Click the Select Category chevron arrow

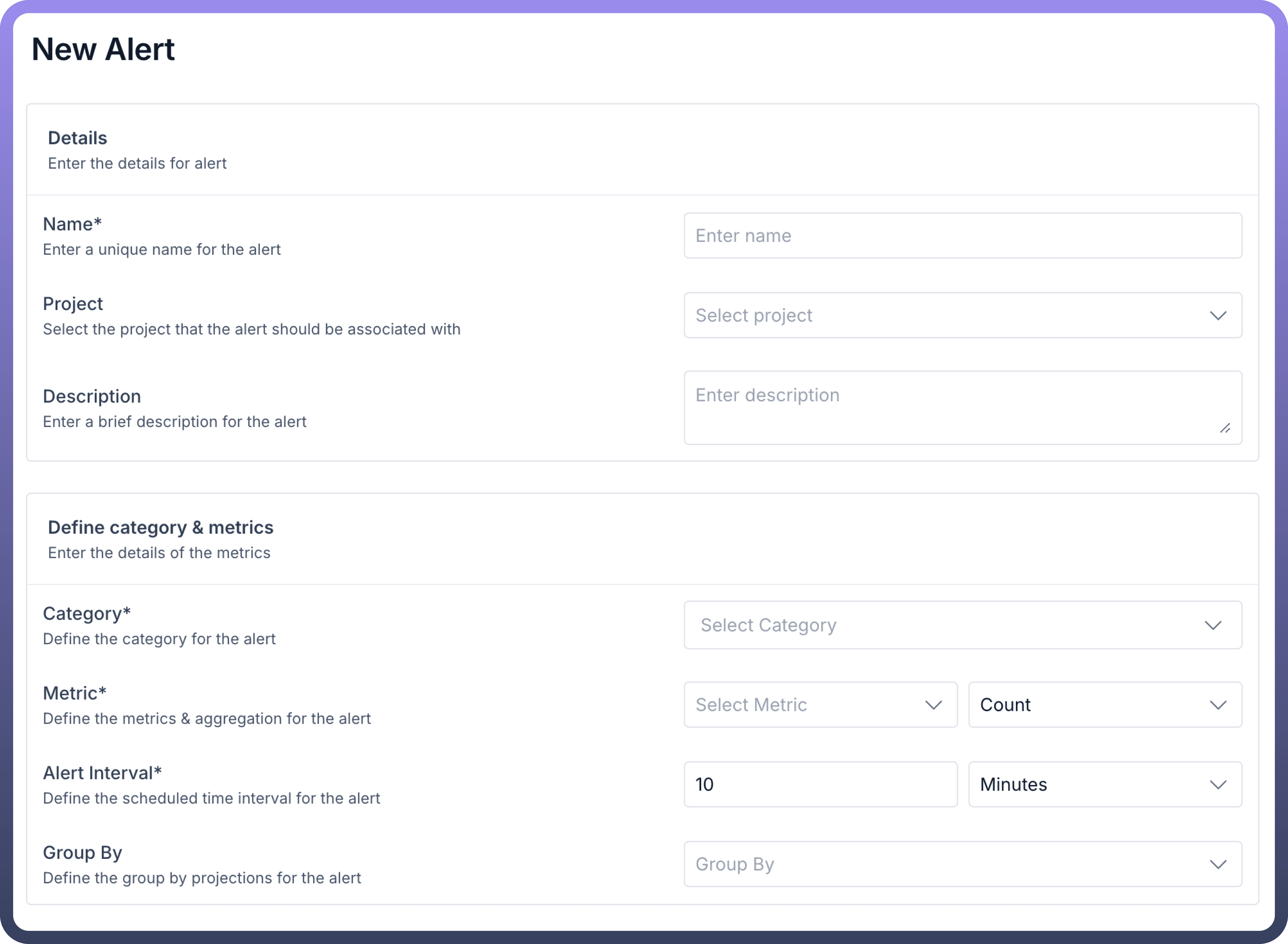click(x=1213, y=625)
